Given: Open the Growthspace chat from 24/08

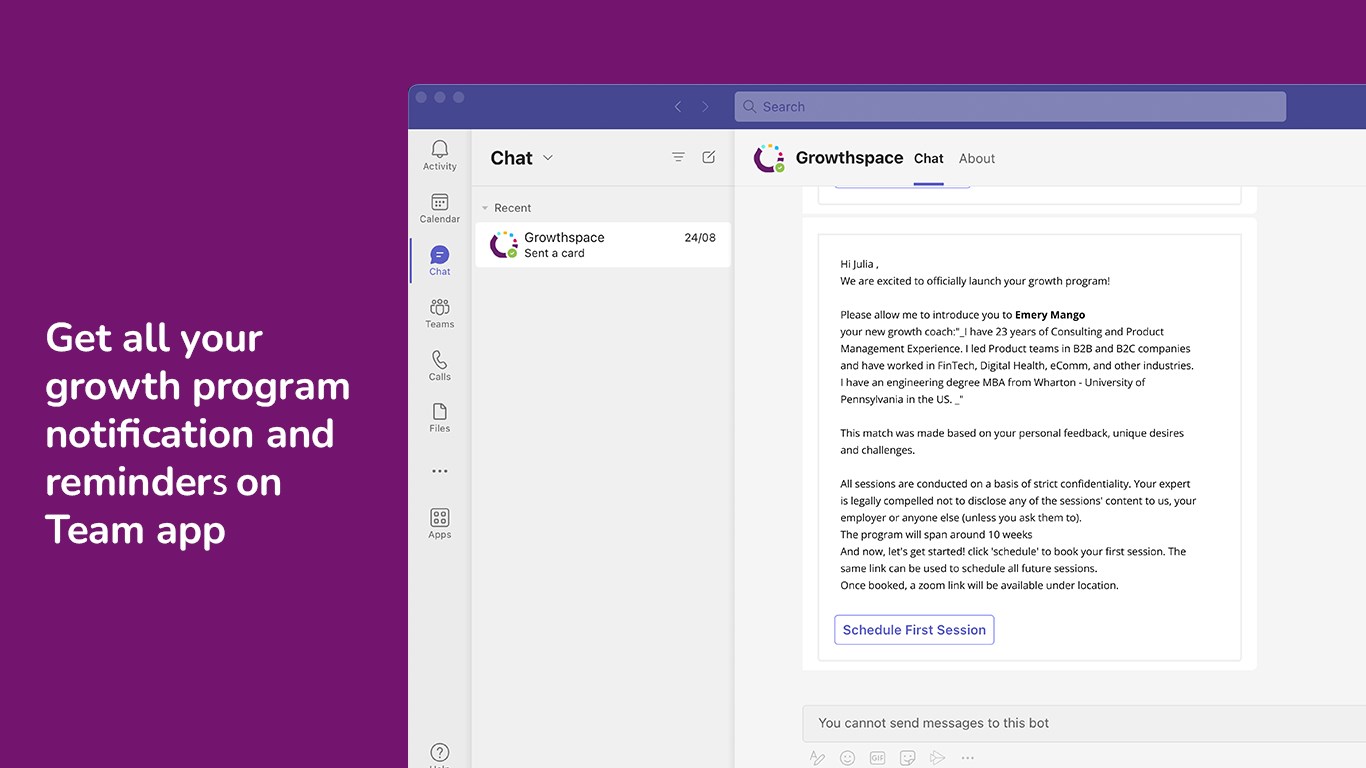Looking at the screenshot, I should (x=603, y=245).
